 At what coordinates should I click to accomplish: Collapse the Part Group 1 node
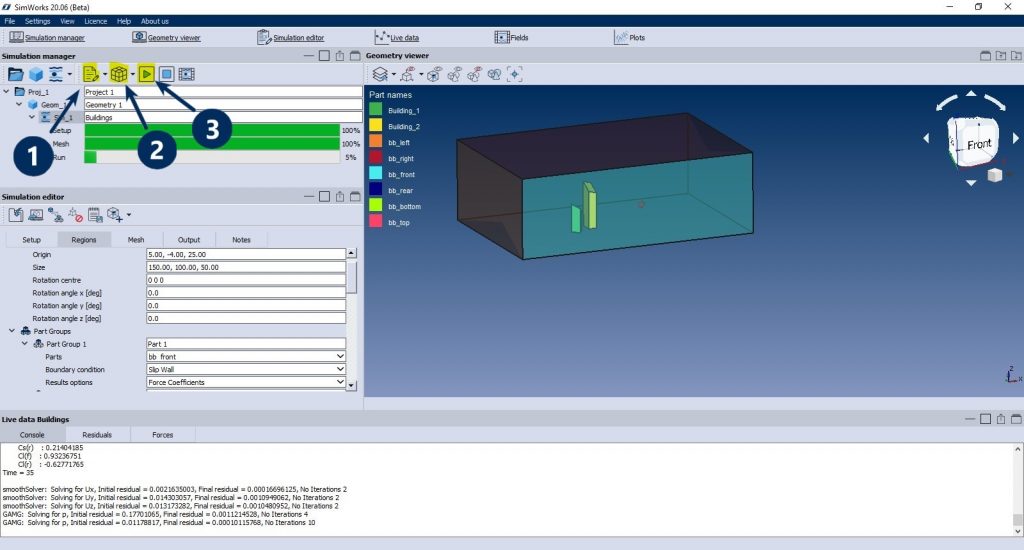tap(25, 344)
